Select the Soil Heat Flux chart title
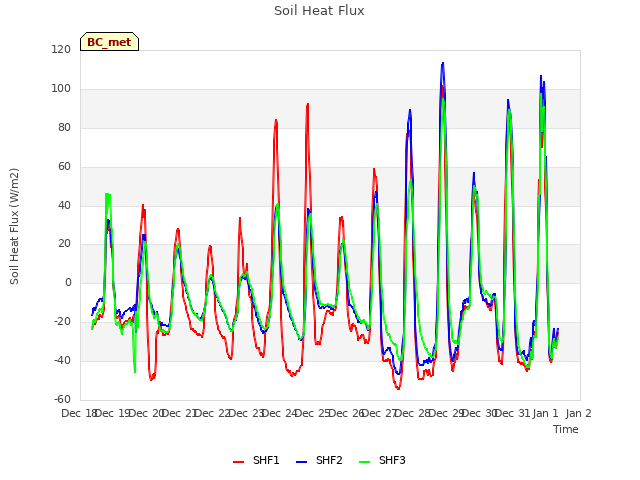Viewport: 640px width, 480px height. point(319,11)
